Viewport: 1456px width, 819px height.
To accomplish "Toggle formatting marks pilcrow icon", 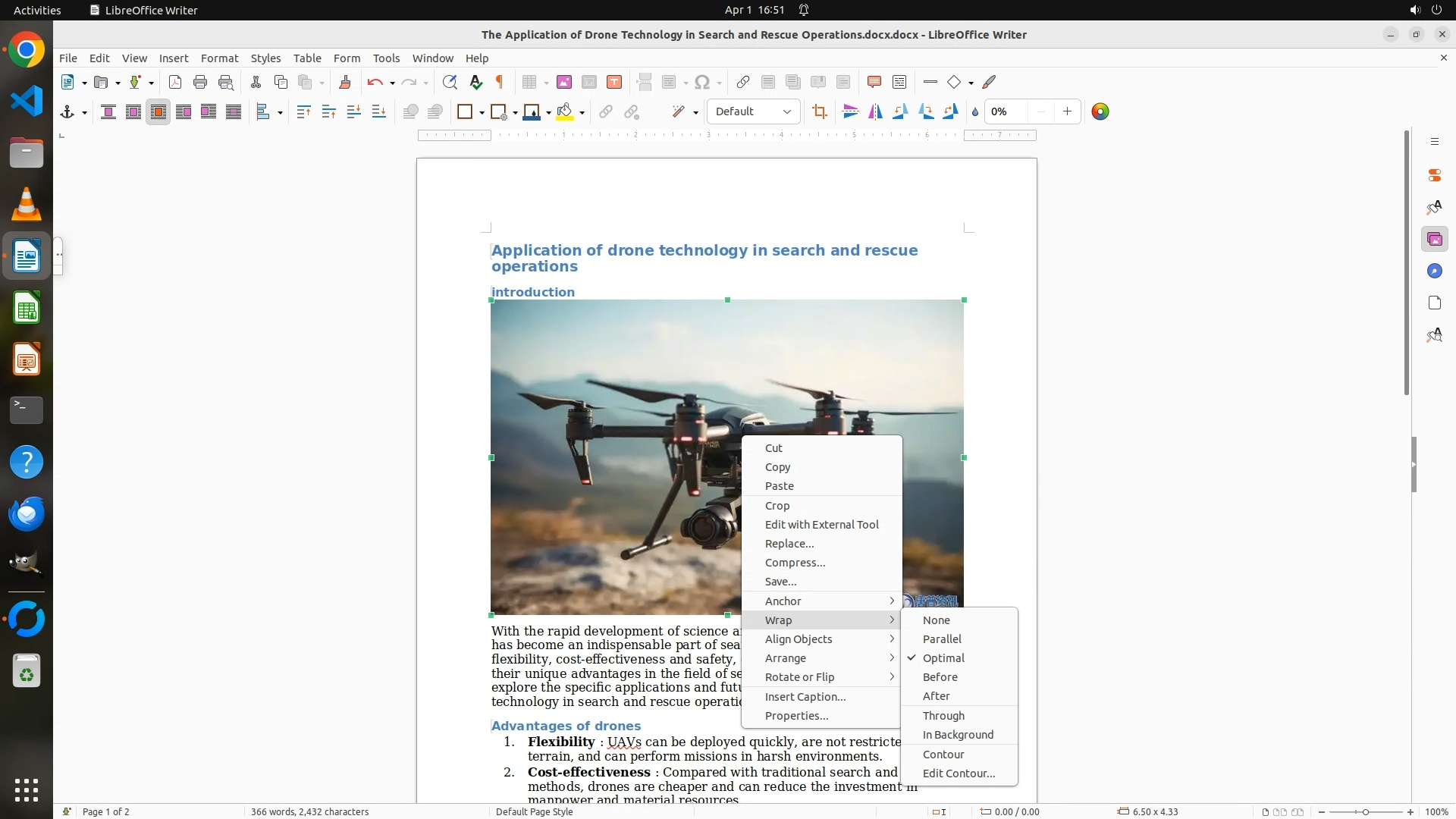I will tap(500, 82).
